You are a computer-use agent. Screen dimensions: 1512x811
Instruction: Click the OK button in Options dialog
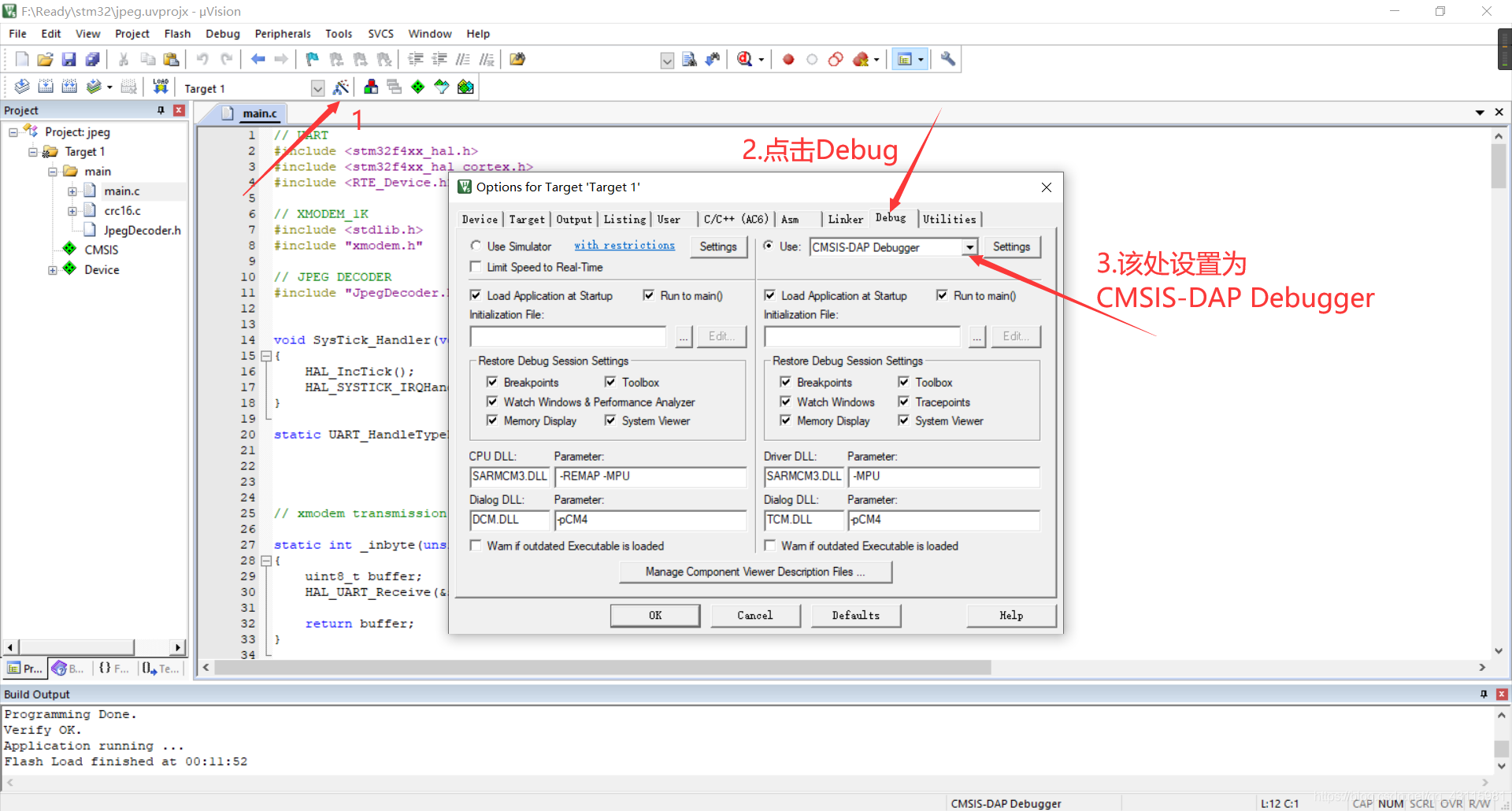point(655,616)
